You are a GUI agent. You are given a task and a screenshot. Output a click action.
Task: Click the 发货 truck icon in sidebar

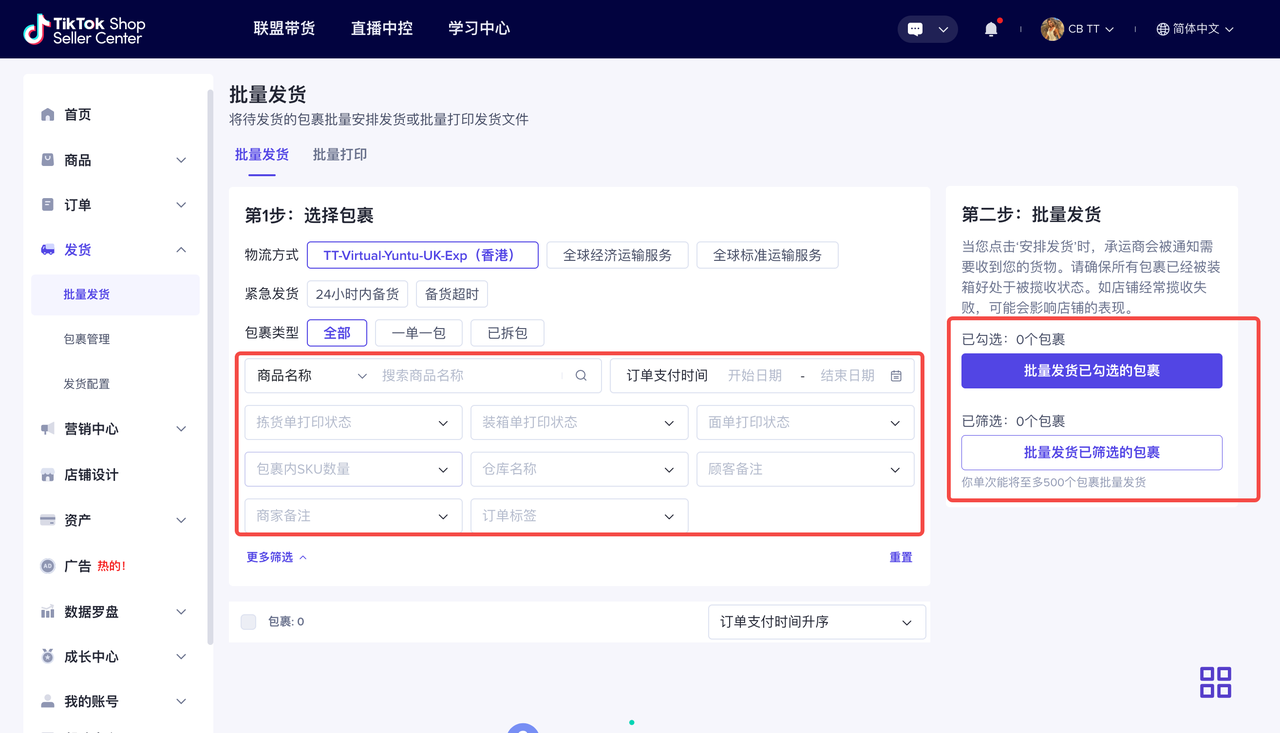click(47, 250)
